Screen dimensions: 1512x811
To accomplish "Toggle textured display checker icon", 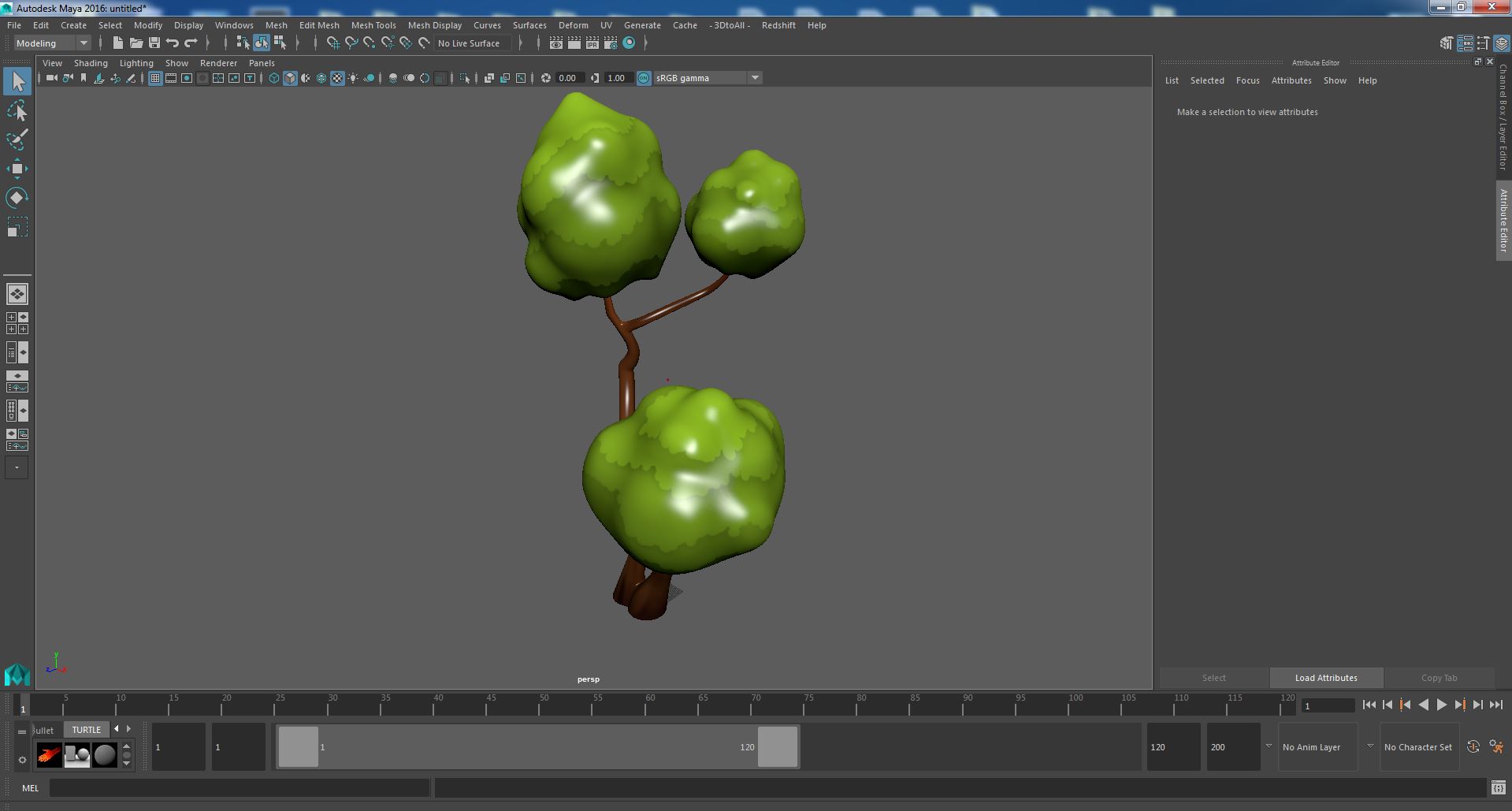I will (337, 78).
